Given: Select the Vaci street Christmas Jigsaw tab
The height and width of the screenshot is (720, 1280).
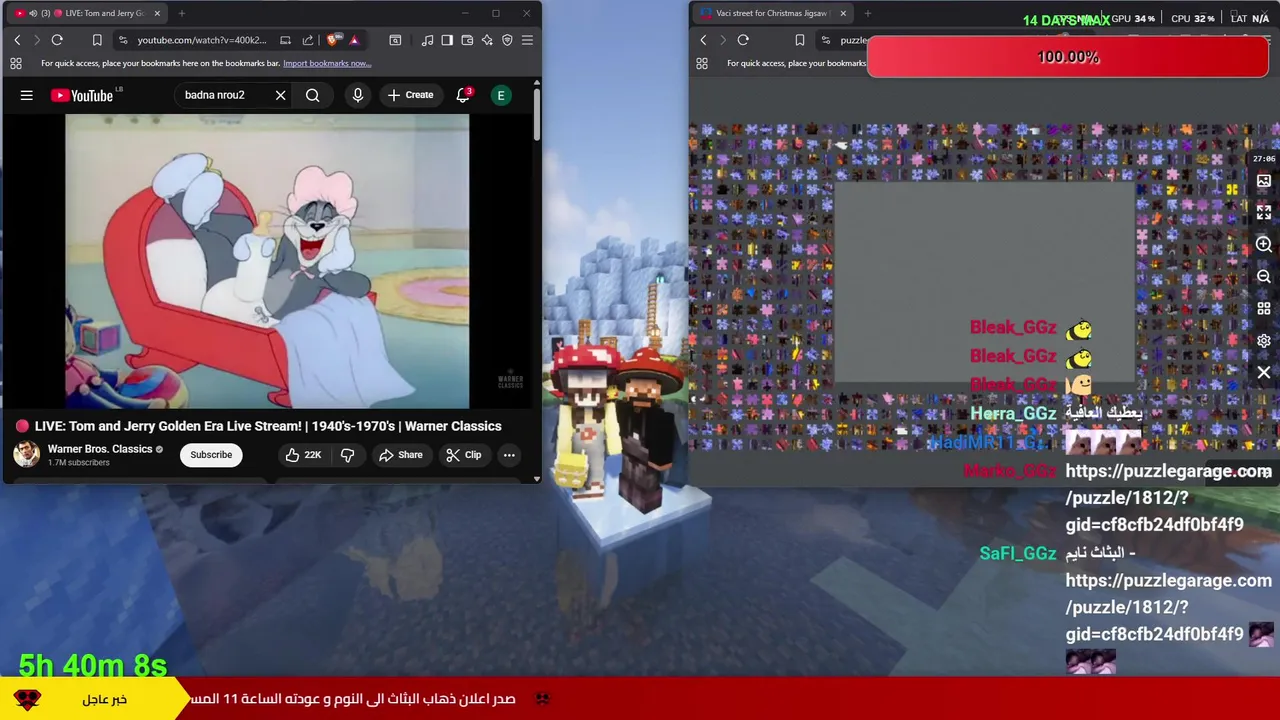Looking at the screenshot, I should point(771,13).
